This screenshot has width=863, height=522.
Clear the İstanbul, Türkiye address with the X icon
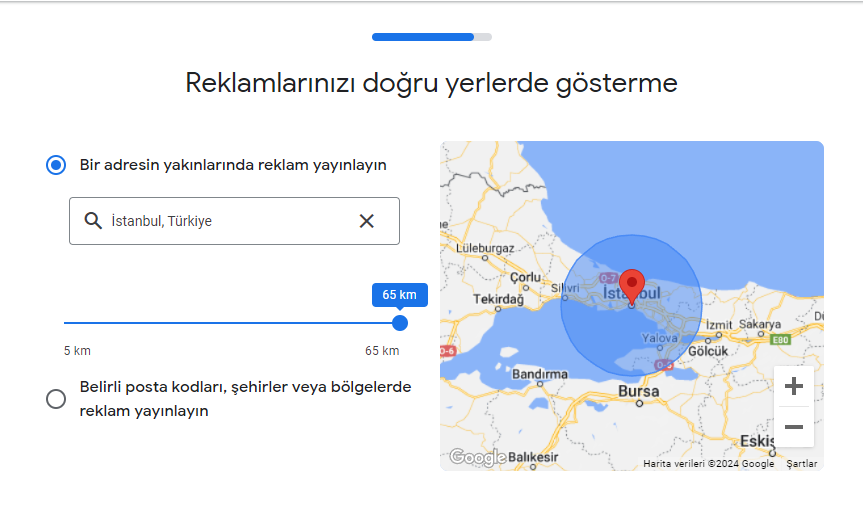367,221
